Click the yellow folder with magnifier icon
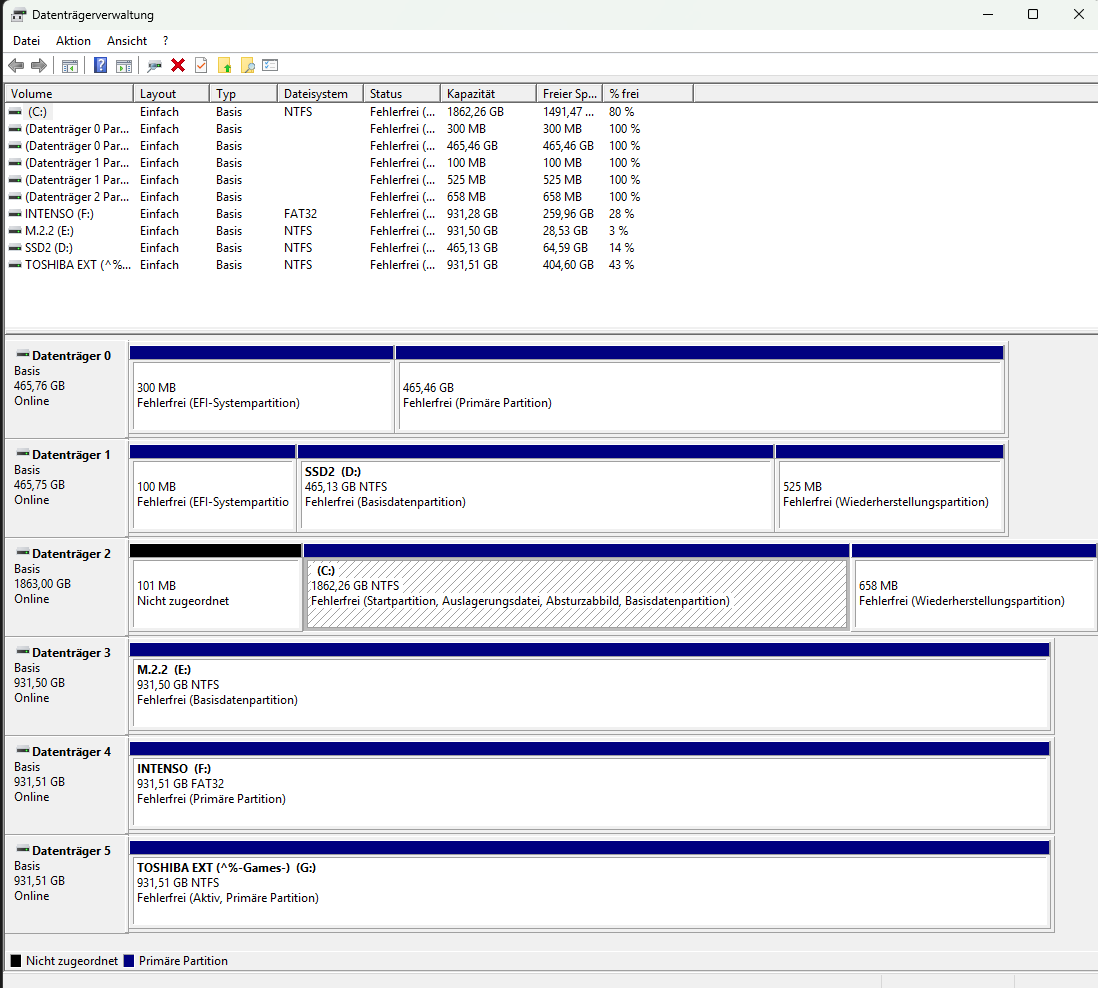This screenshot has width=1098, height=988. tap(247, 65)
